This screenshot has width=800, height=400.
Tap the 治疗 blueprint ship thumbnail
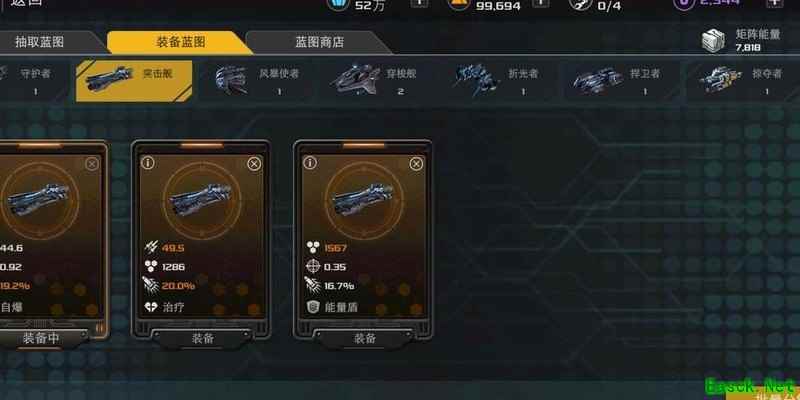[202, 200]
